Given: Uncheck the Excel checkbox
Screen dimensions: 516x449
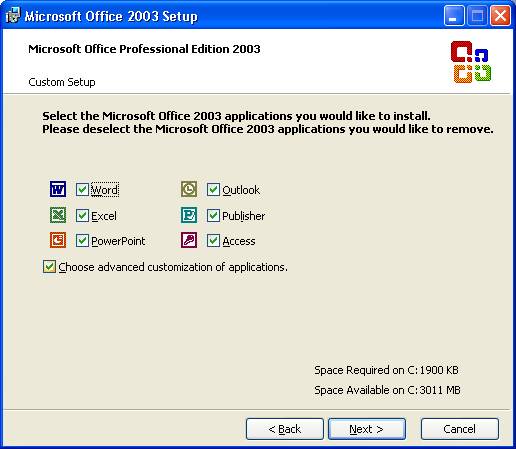Looking at the screenshot, I should 82,215.
